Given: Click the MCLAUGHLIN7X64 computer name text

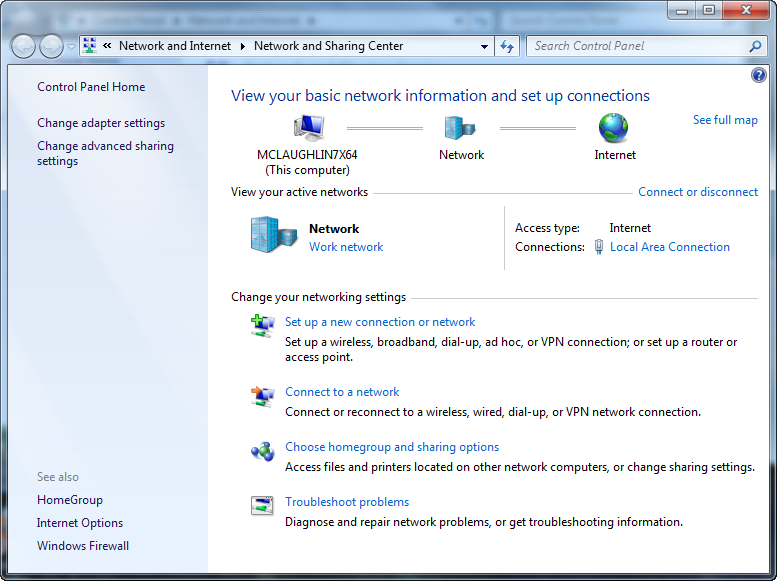Looking at the screenshot, I should coord(307,155).
